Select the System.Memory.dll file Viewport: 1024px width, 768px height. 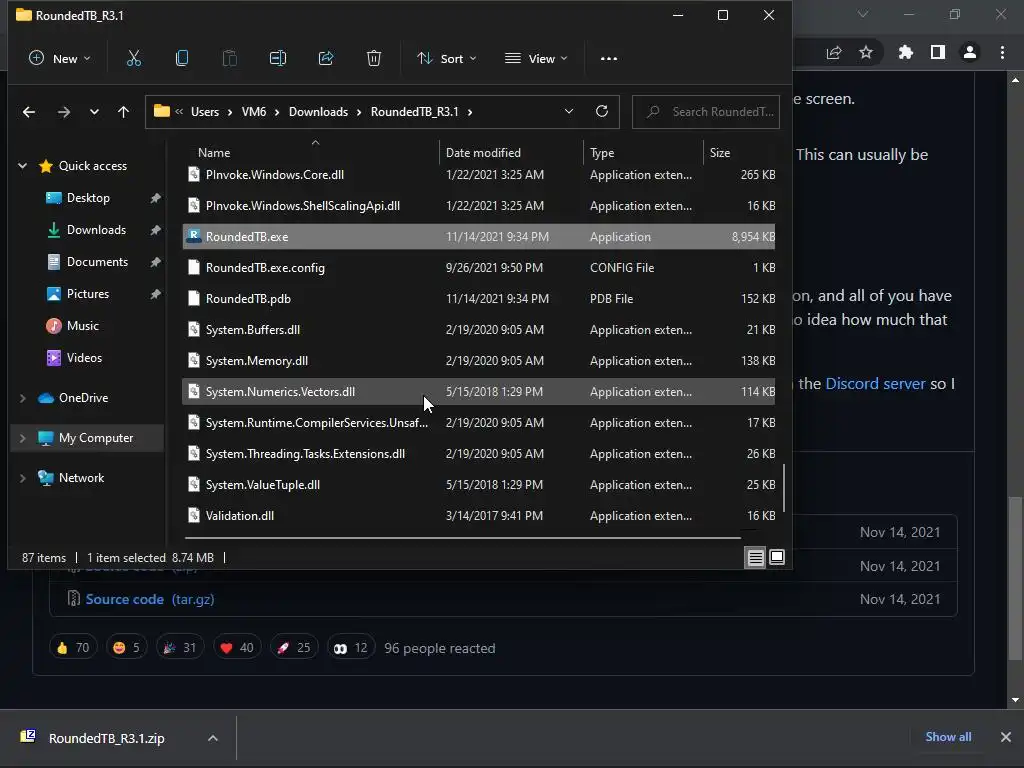(x=479, y=360)
